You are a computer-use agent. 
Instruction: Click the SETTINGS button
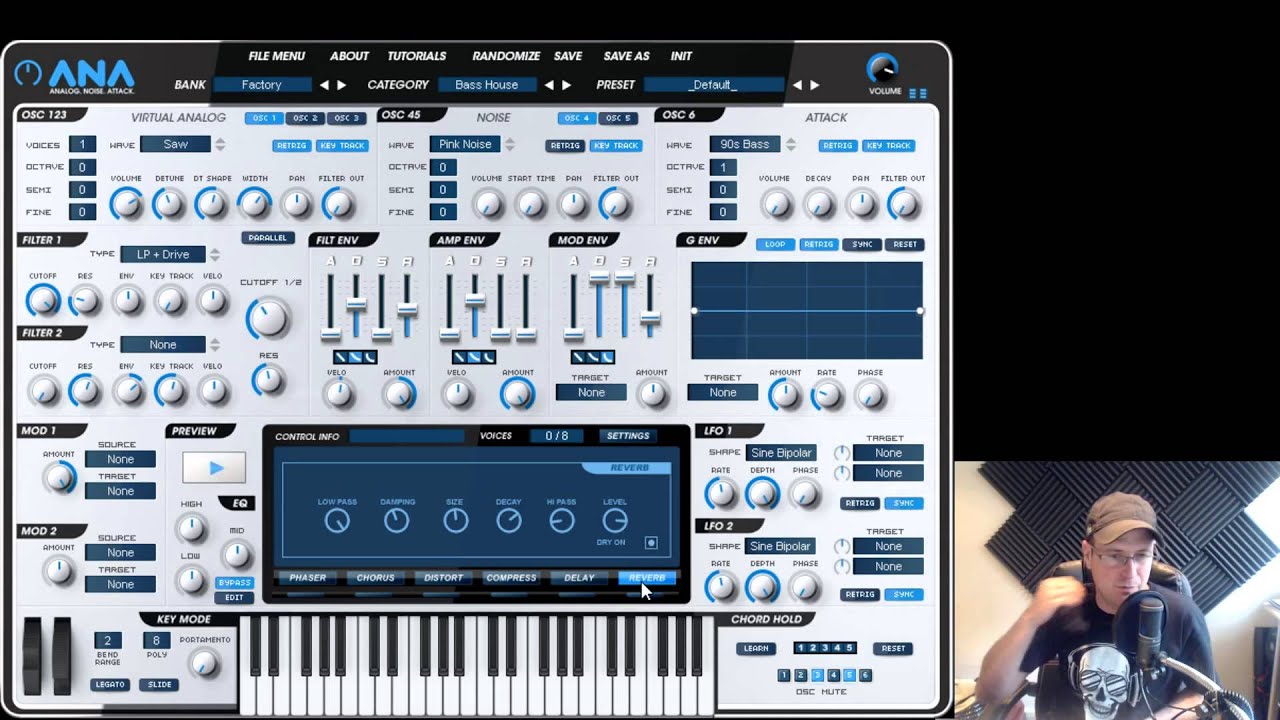tap(628, 436)
